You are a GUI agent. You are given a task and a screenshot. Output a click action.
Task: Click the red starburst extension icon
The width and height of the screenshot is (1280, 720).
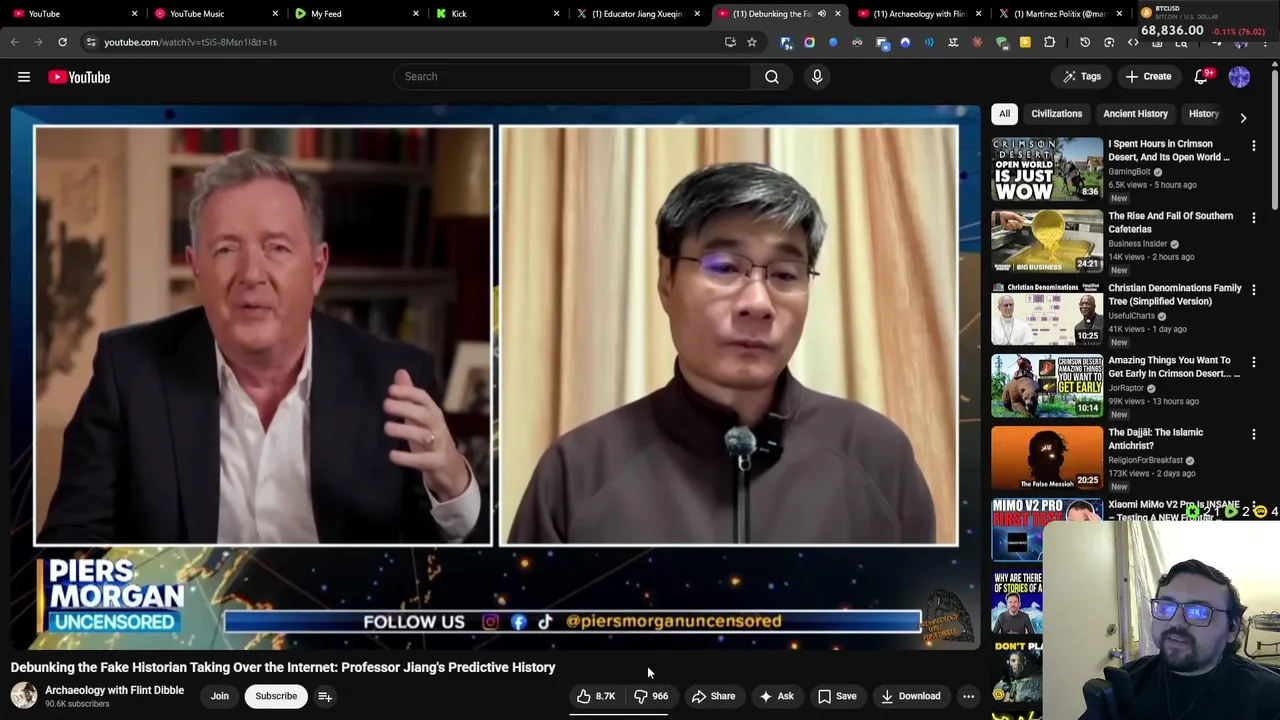click(x=977, y=42)
